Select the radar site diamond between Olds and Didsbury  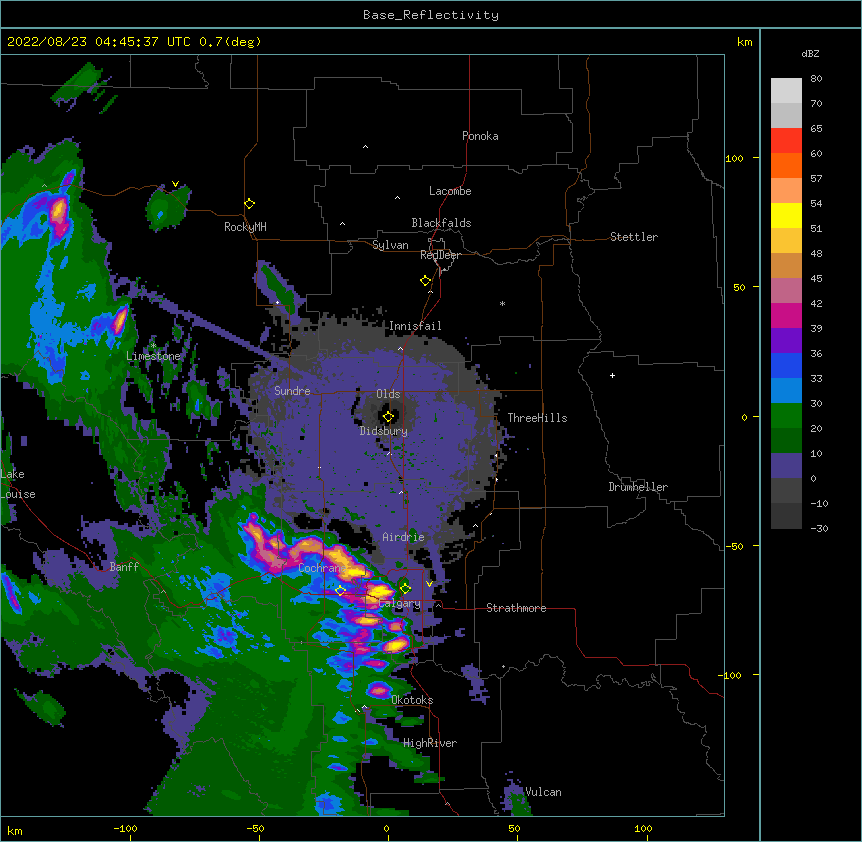[389, 417]
